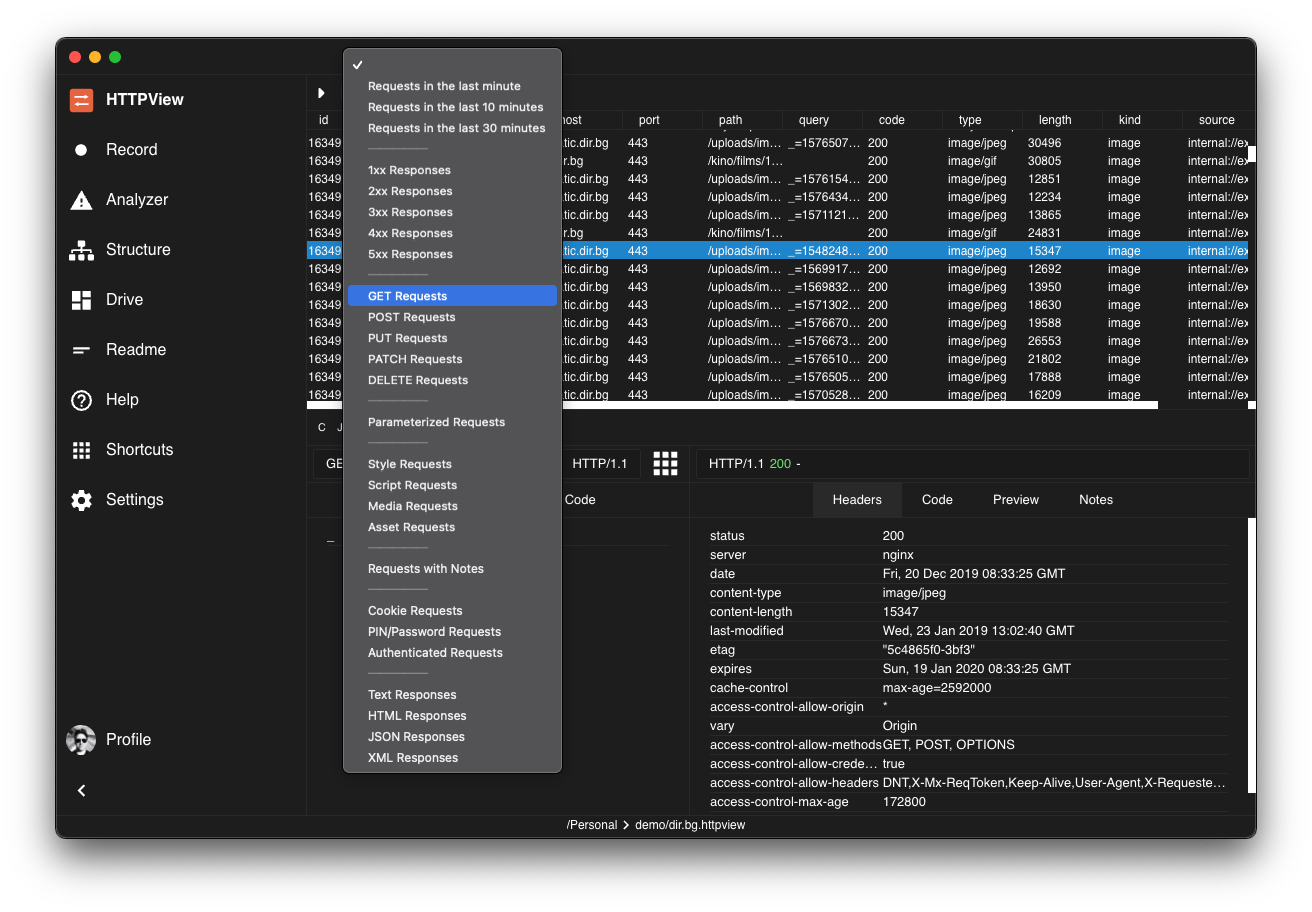
Task: Select PATCH Requests in the filter menu
Action: pyautogui.click(x=452, y=359)
